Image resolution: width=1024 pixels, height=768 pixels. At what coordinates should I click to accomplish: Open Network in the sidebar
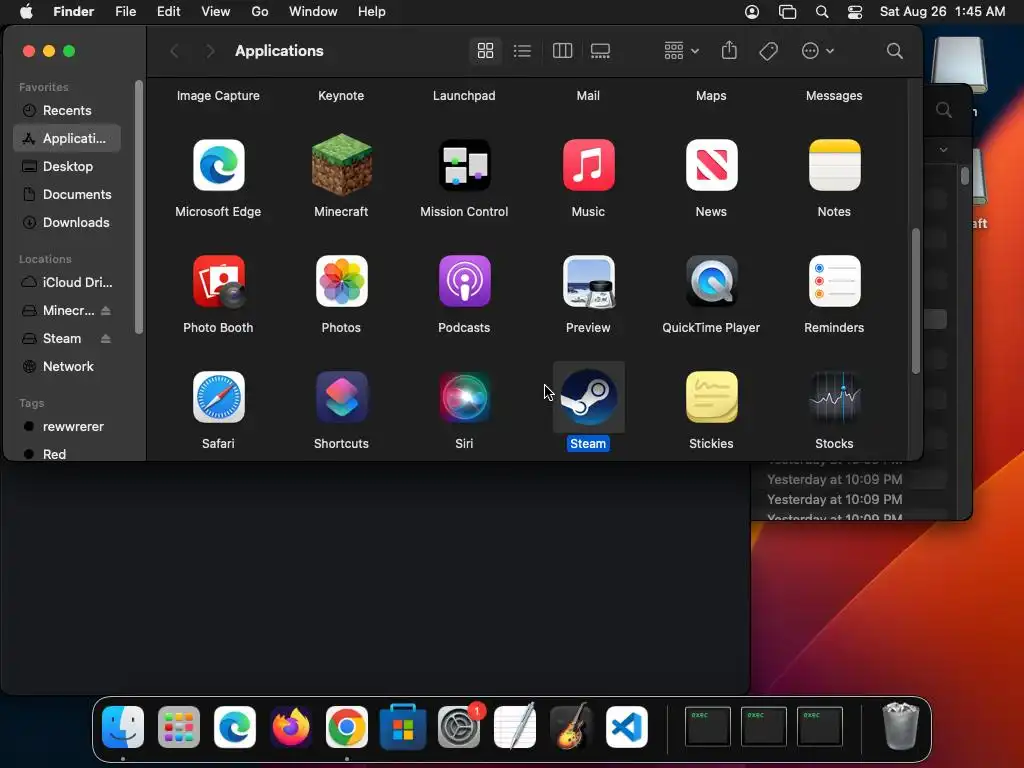click(67, 367)
